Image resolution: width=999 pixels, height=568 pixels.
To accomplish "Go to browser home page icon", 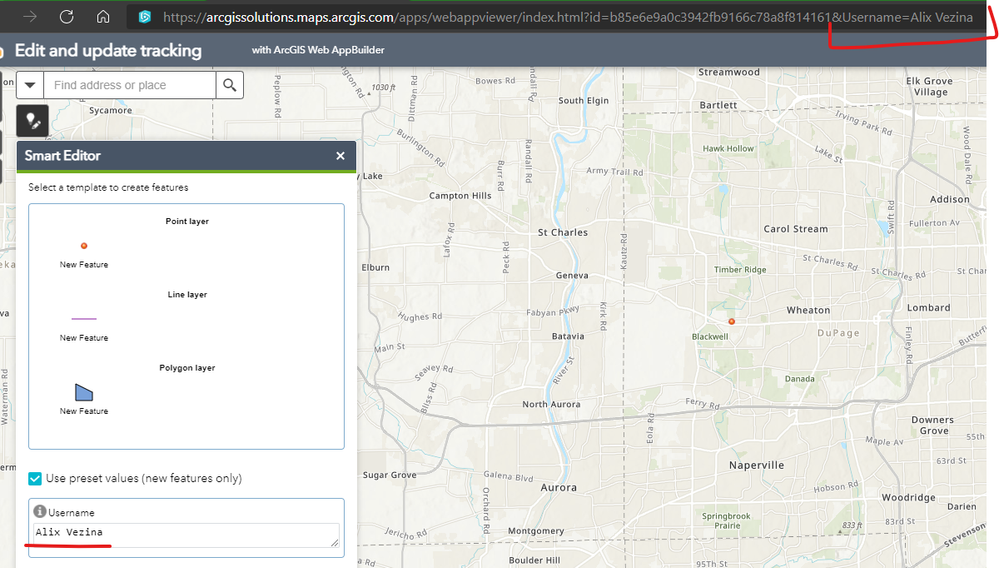I will point(103,17).
